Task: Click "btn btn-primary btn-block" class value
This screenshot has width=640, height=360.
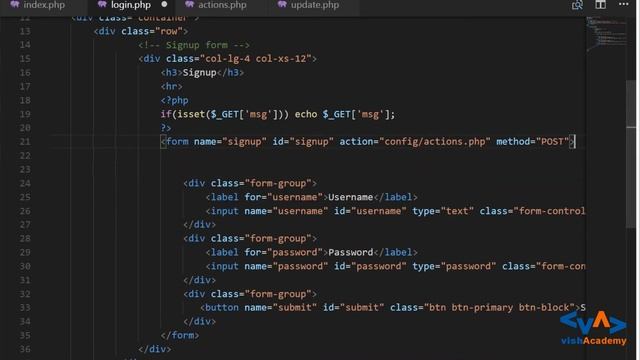Action: point(499,307)
